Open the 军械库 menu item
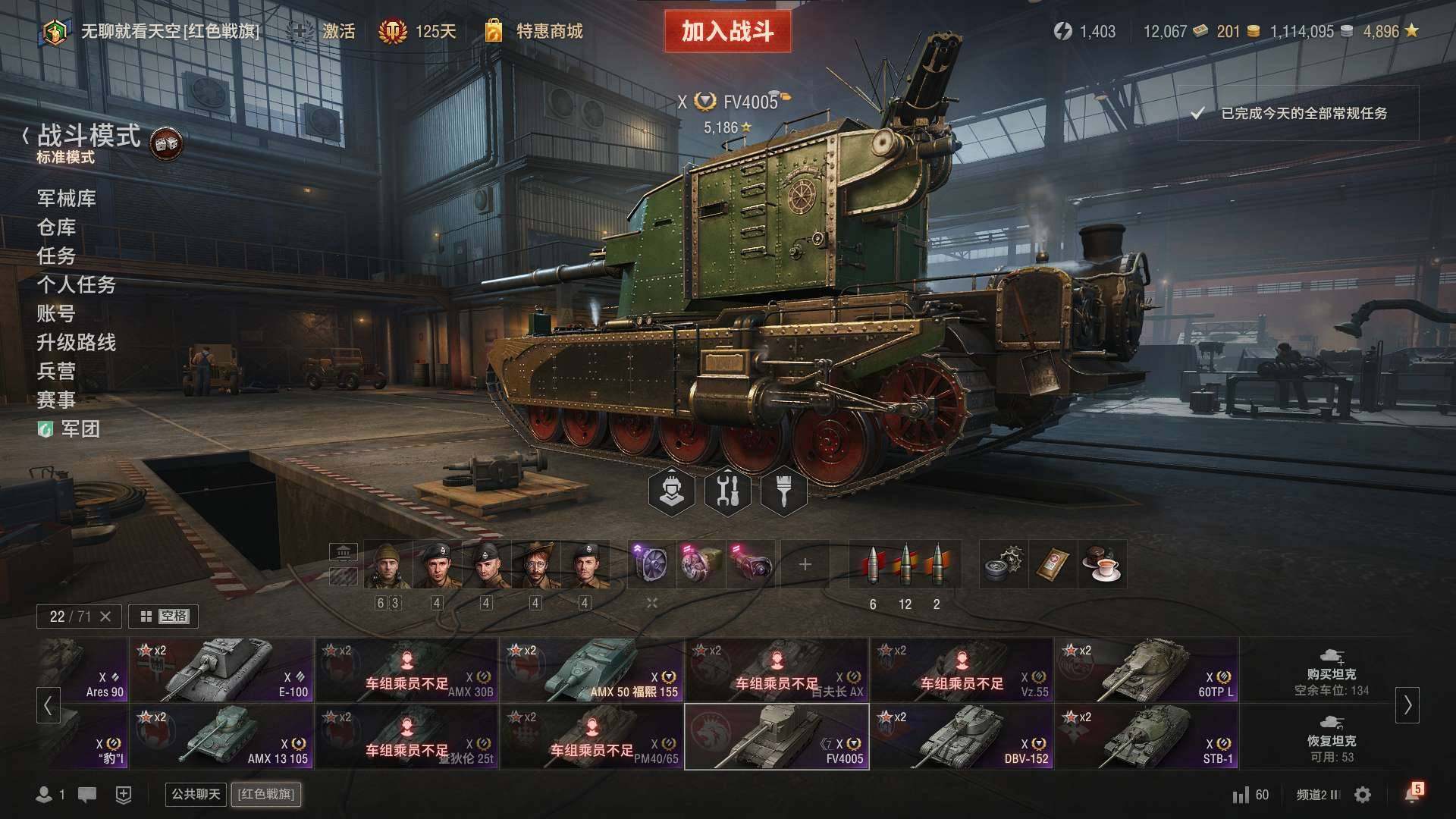The width and height of the screenshot is (1456, 819). pyautogui.click(x=67, y=199)
